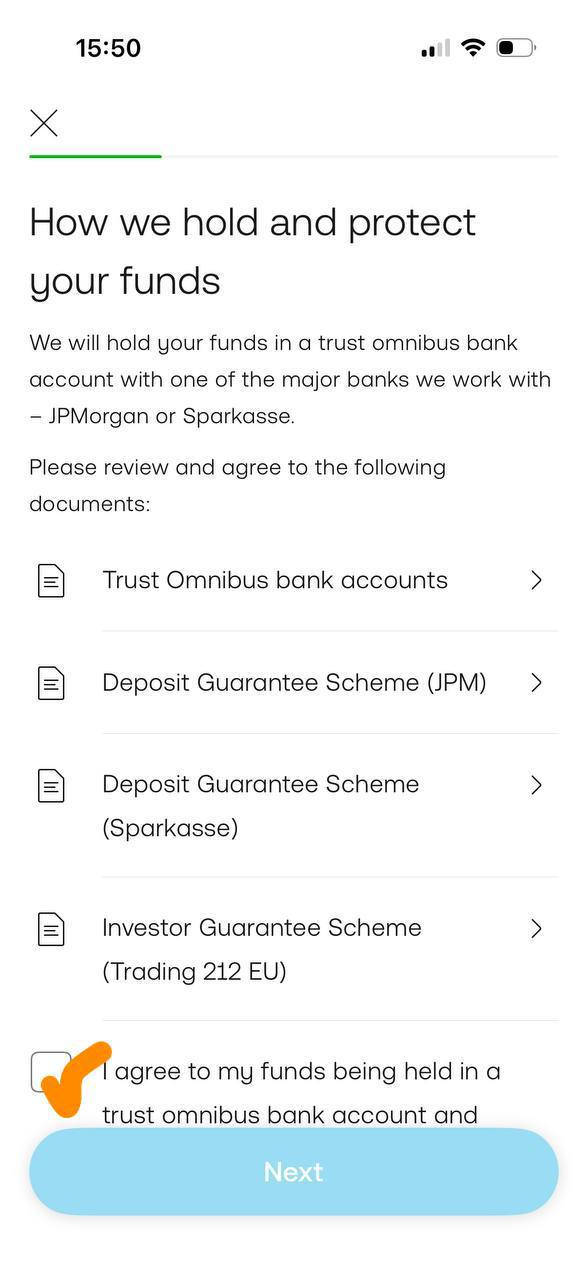Tap the green onboarding progress bar
The width and height of the screenshot is (588, 1280).
pyautogui.click(x=95, y=156)
